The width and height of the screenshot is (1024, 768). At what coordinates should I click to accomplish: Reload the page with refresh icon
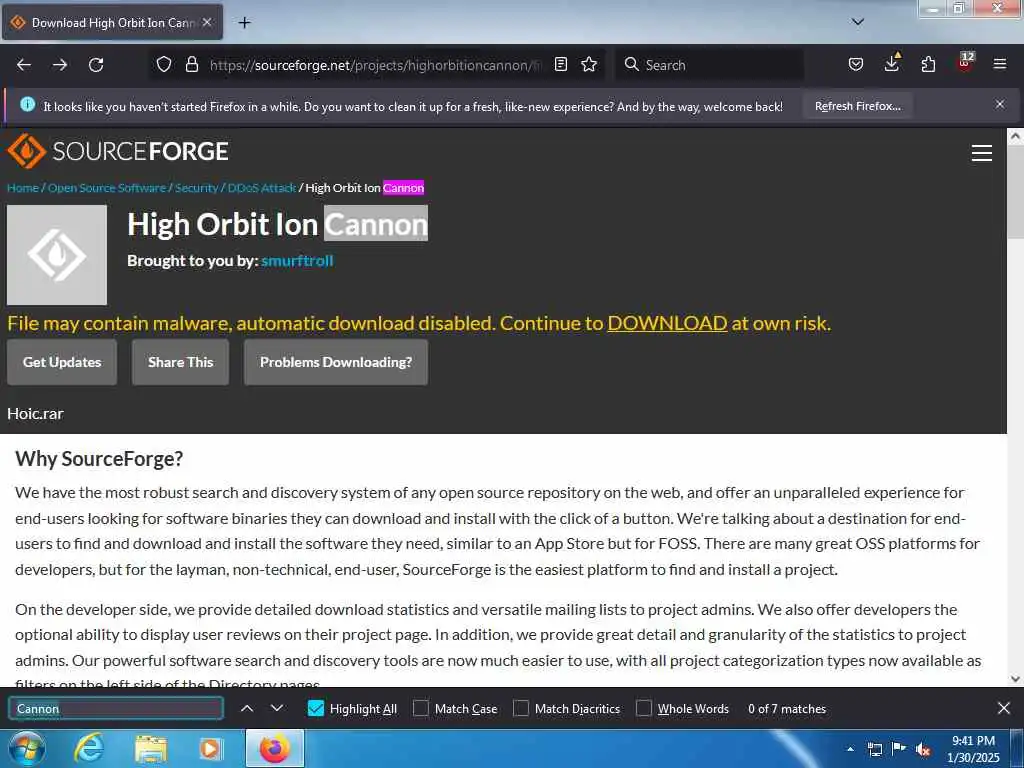(96, 65)
